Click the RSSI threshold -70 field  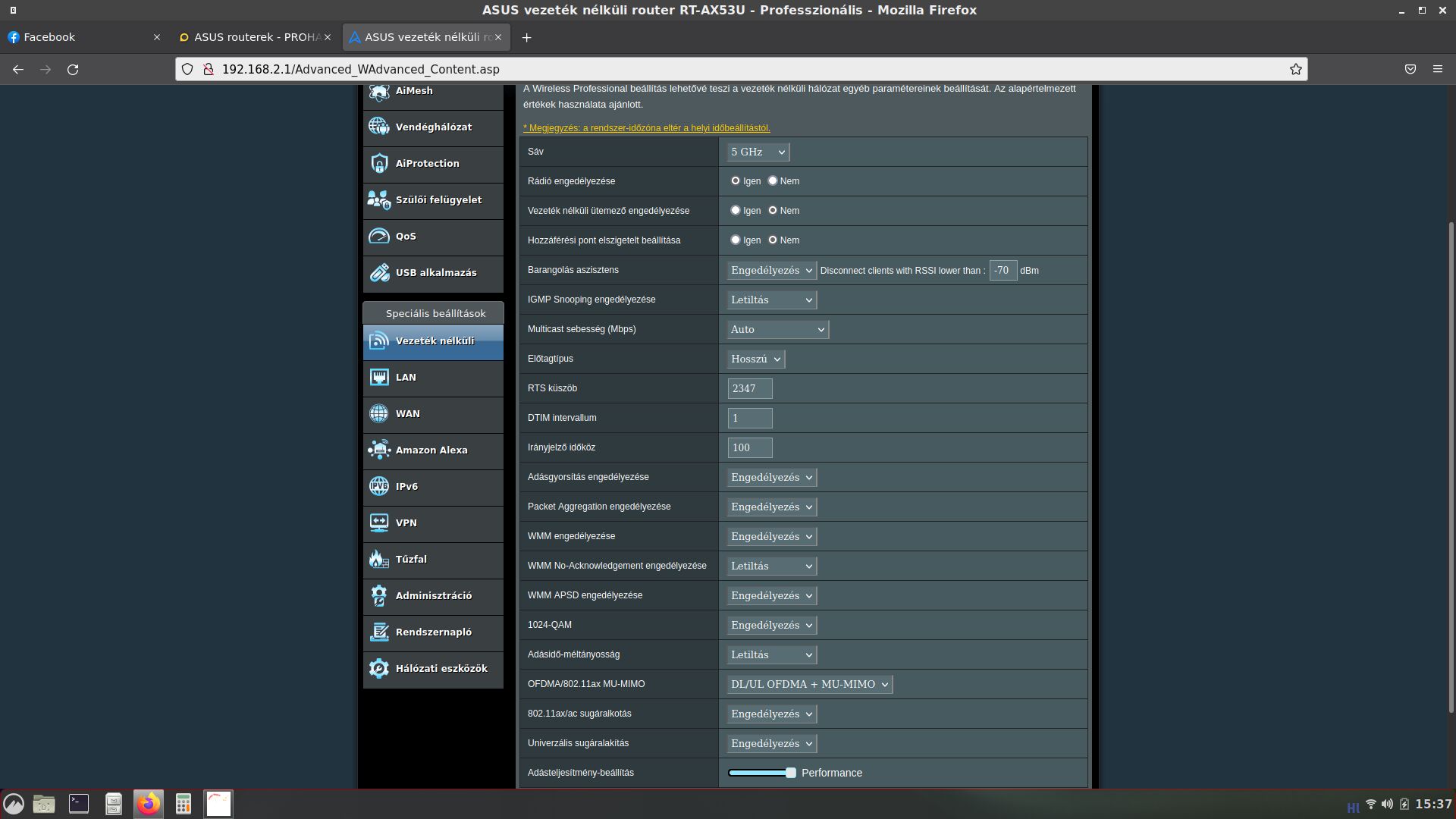coord(1003,270)
